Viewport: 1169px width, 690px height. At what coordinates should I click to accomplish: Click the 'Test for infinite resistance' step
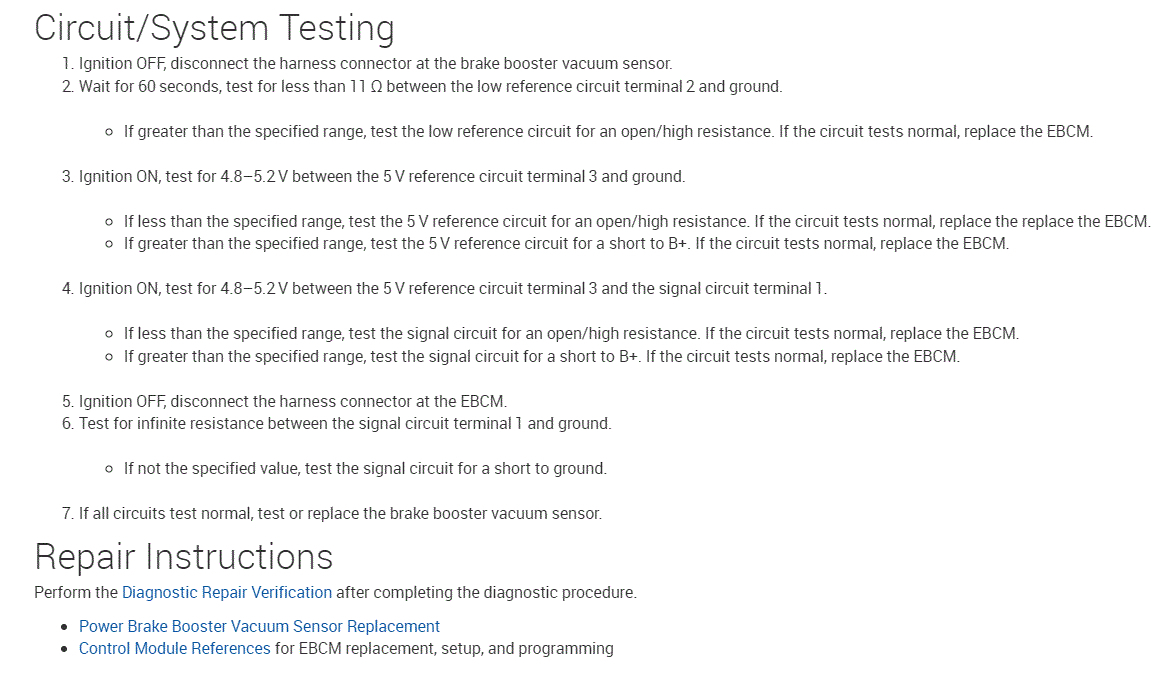tap(344, 423)
